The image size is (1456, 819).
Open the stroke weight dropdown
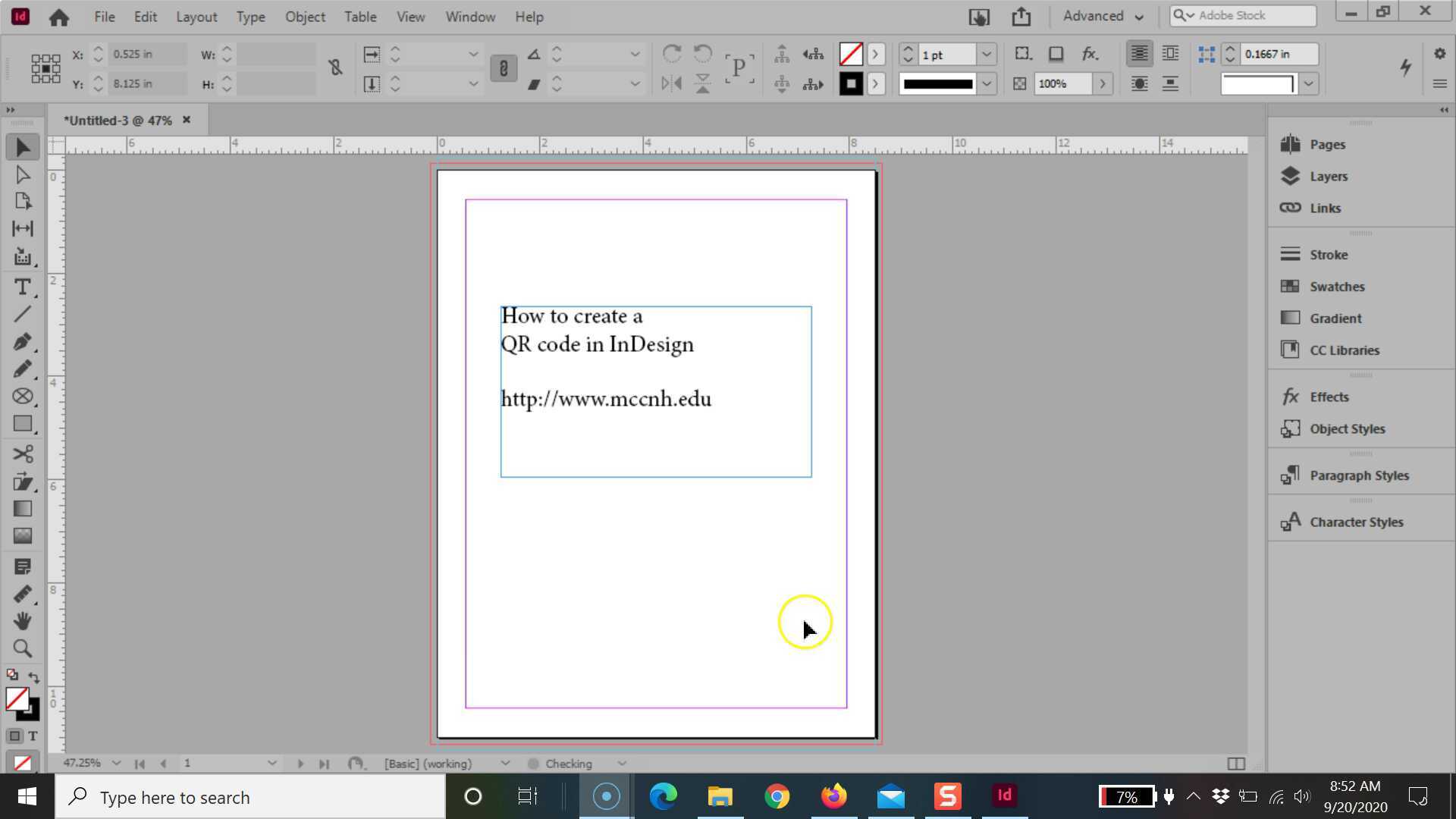click(x=986, y=55)
